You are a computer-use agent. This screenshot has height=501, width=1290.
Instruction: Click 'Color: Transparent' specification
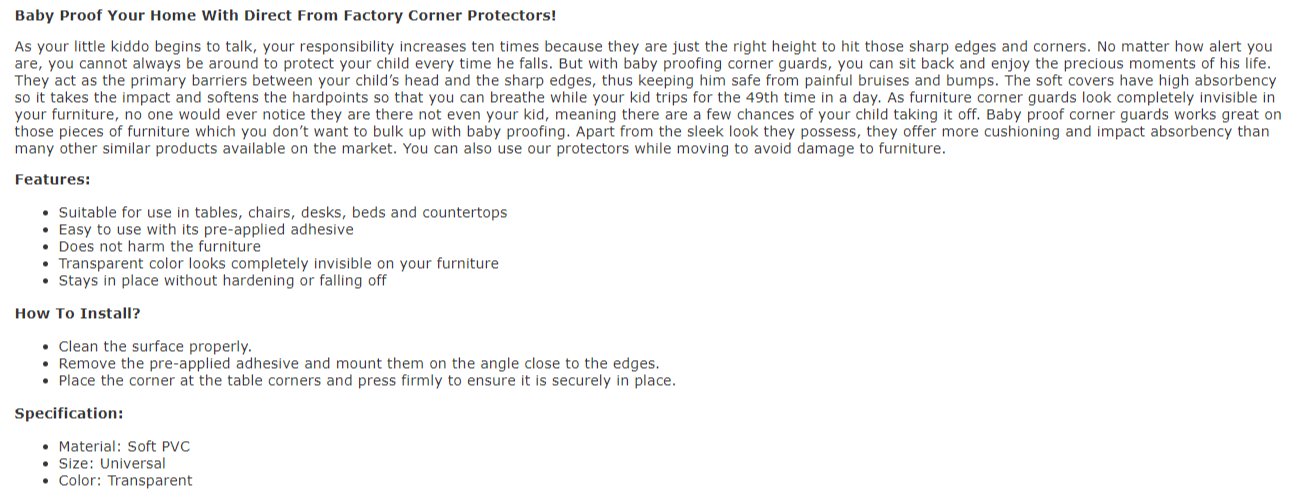[x=125, y=481]
